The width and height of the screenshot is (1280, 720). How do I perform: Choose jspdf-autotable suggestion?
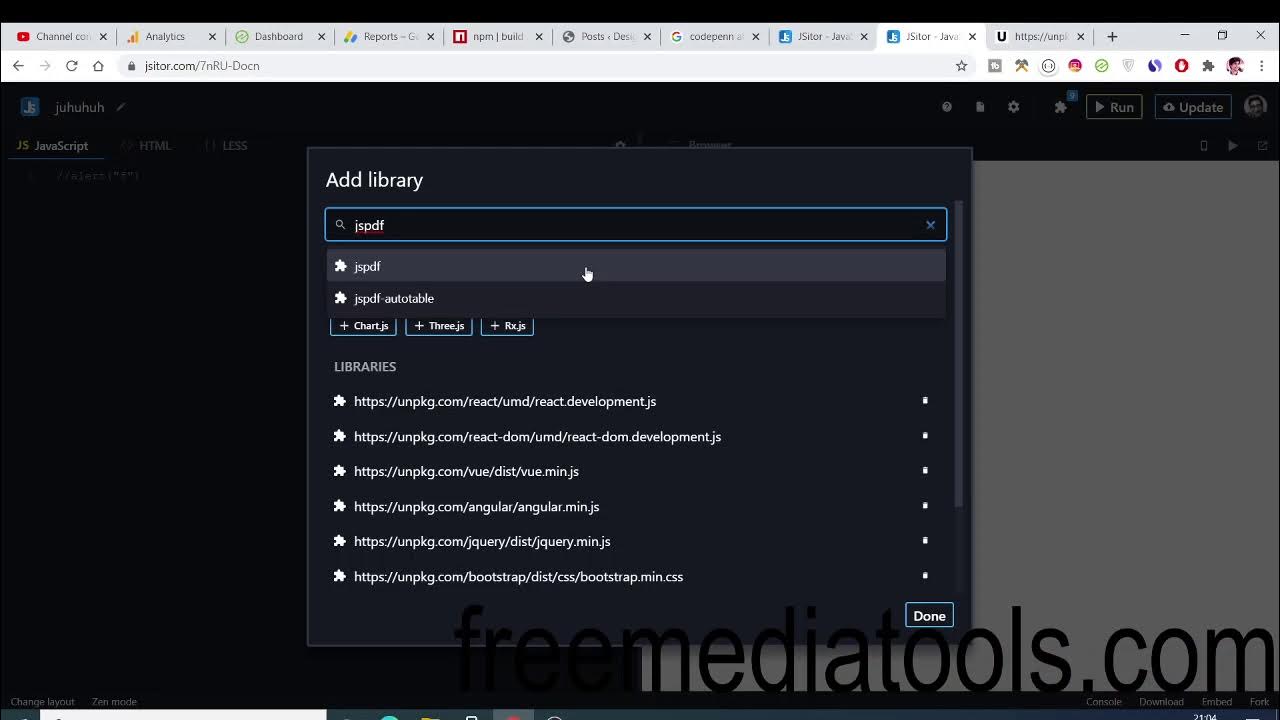[x=394, y=299]
